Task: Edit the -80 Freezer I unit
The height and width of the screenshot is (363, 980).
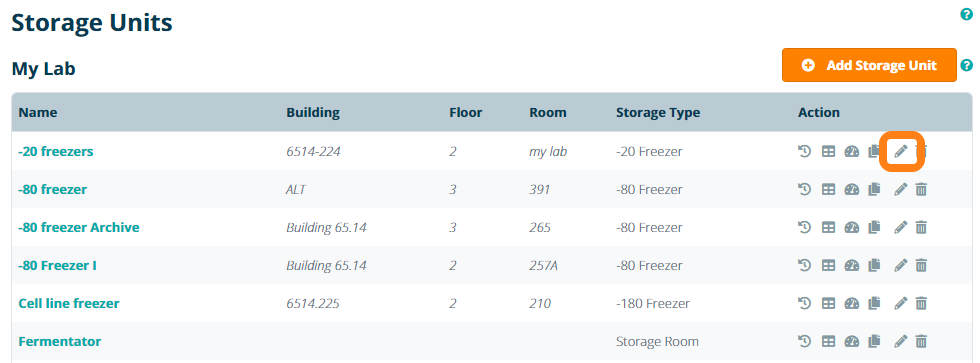Action: click(900, 266)
